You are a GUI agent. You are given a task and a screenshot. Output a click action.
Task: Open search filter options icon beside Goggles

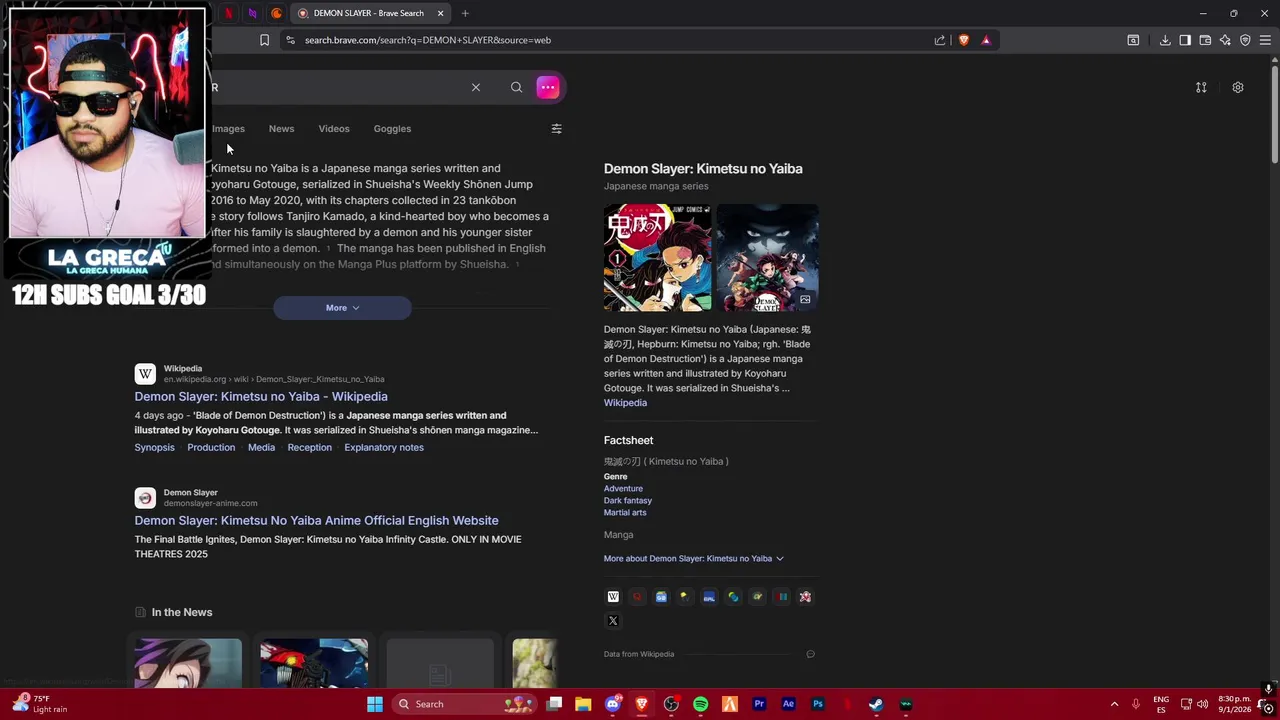pos(556,128)
